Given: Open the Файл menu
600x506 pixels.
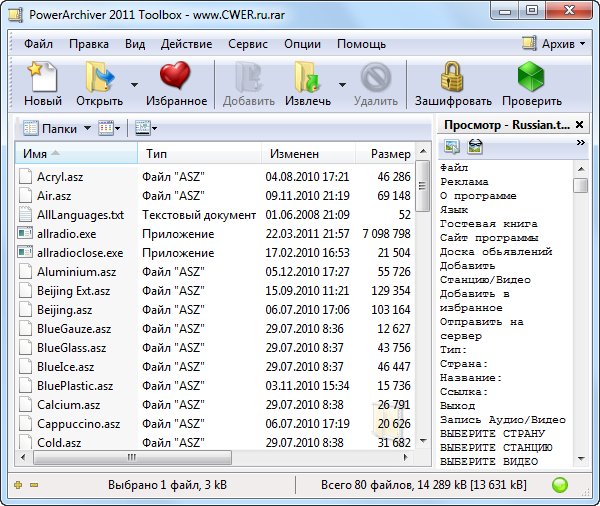Looking at the screenshot, I should tap(39, 44).
